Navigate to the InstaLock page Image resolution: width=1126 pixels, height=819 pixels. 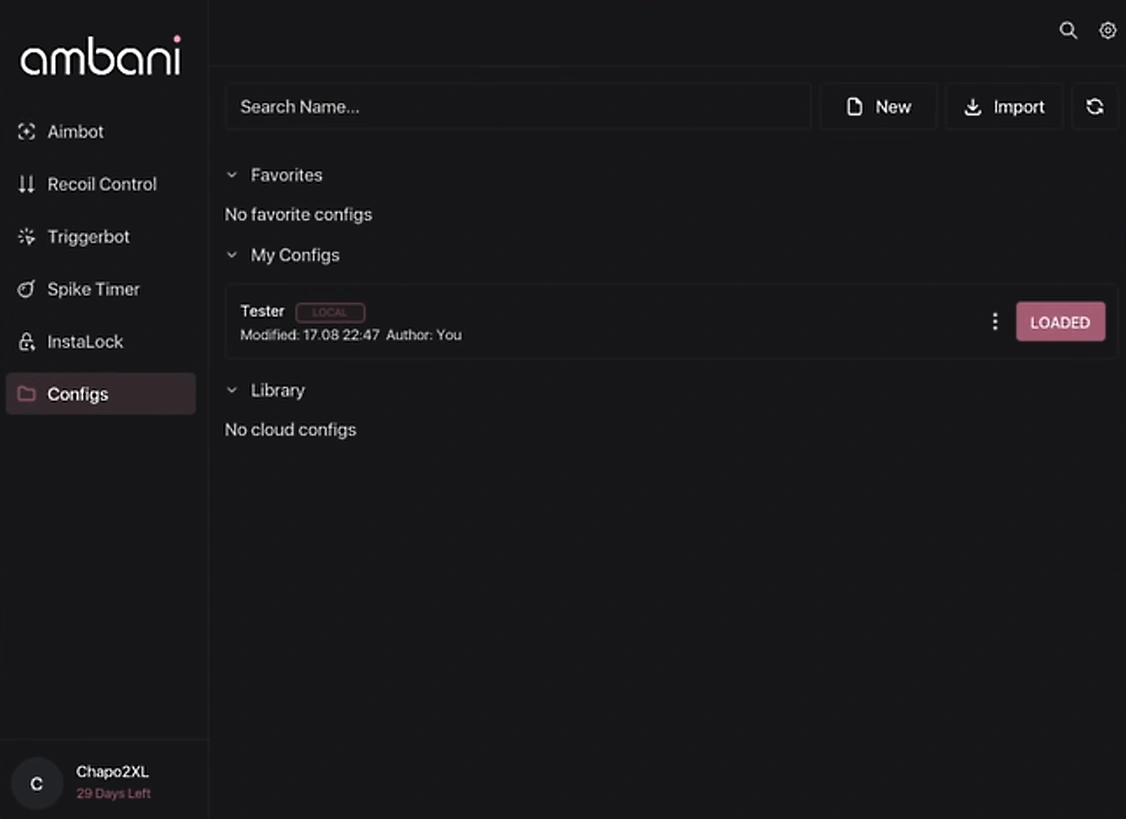tap(101, 341)
